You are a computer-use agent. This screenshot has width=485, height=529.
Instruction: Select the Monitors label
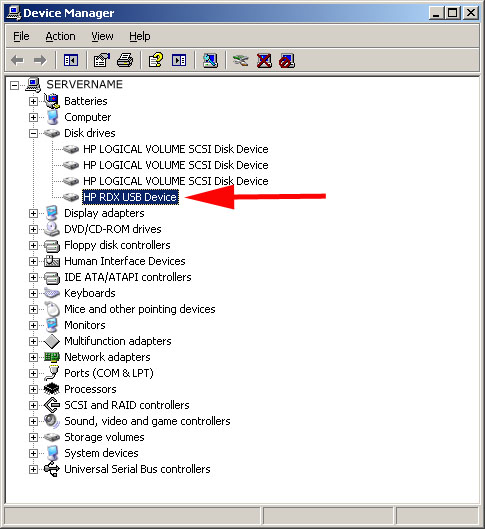[85, 325]
